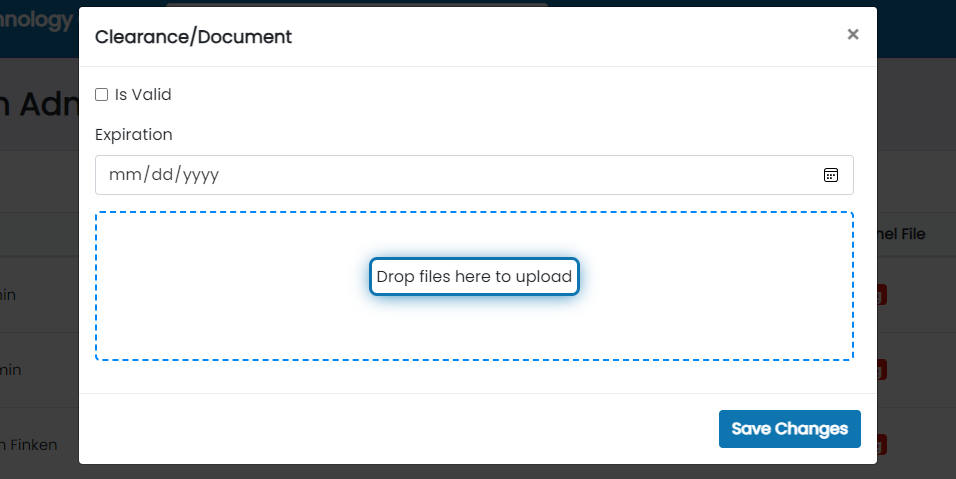Close the Clearance/Document dialog
956x479 pixels.
click(x=853, y=35)
